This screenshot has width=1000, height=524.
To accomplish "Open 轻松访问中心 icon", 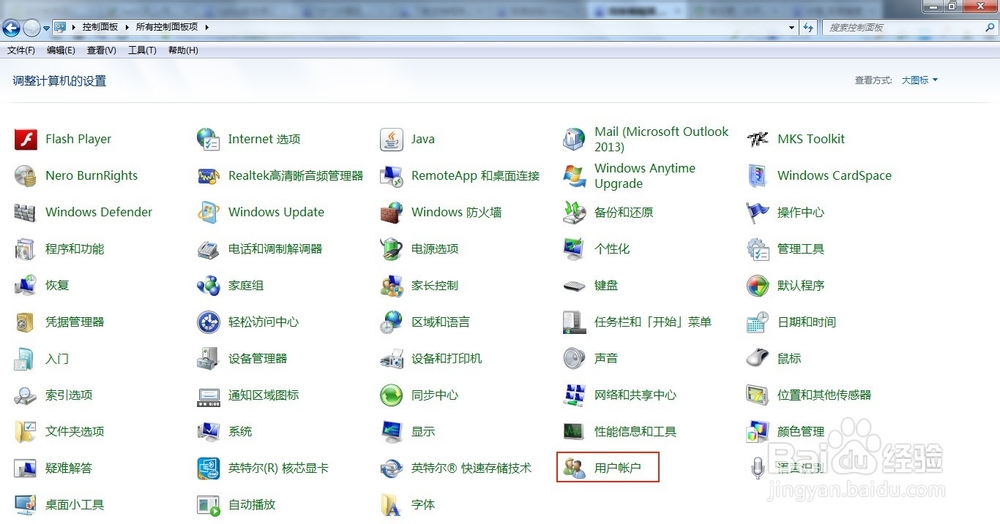I will pos(209,323).
